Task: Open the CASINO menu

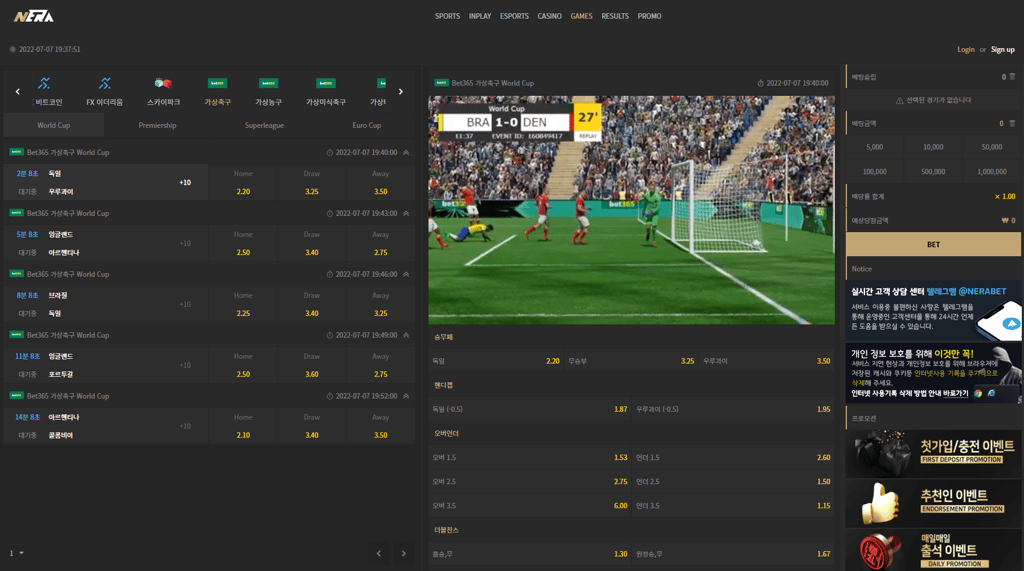Action: (x=549, y=16)
